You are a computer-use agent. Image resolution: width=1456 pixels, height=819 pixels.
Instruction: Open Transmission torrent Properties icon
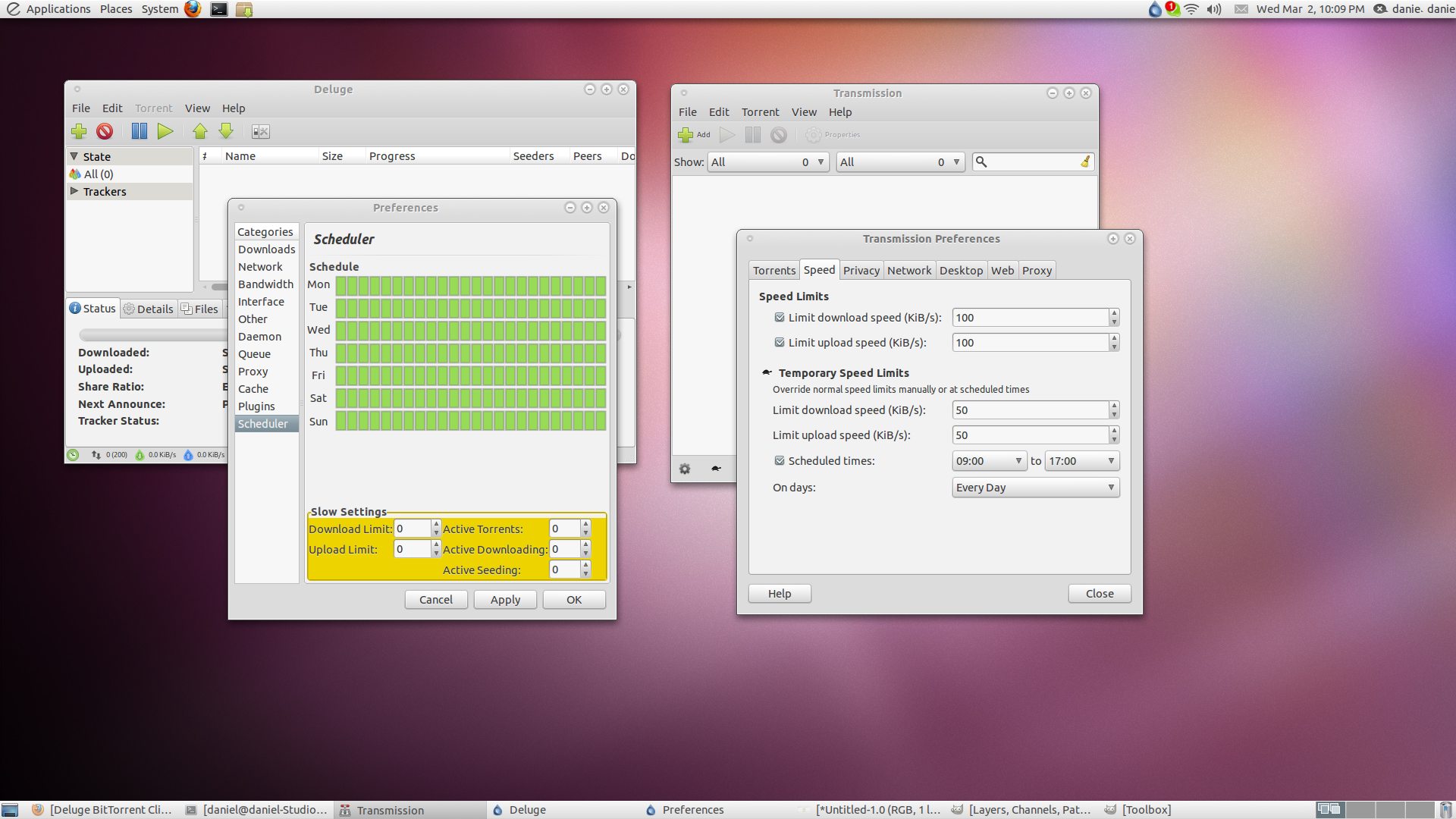tap(833, 135)
